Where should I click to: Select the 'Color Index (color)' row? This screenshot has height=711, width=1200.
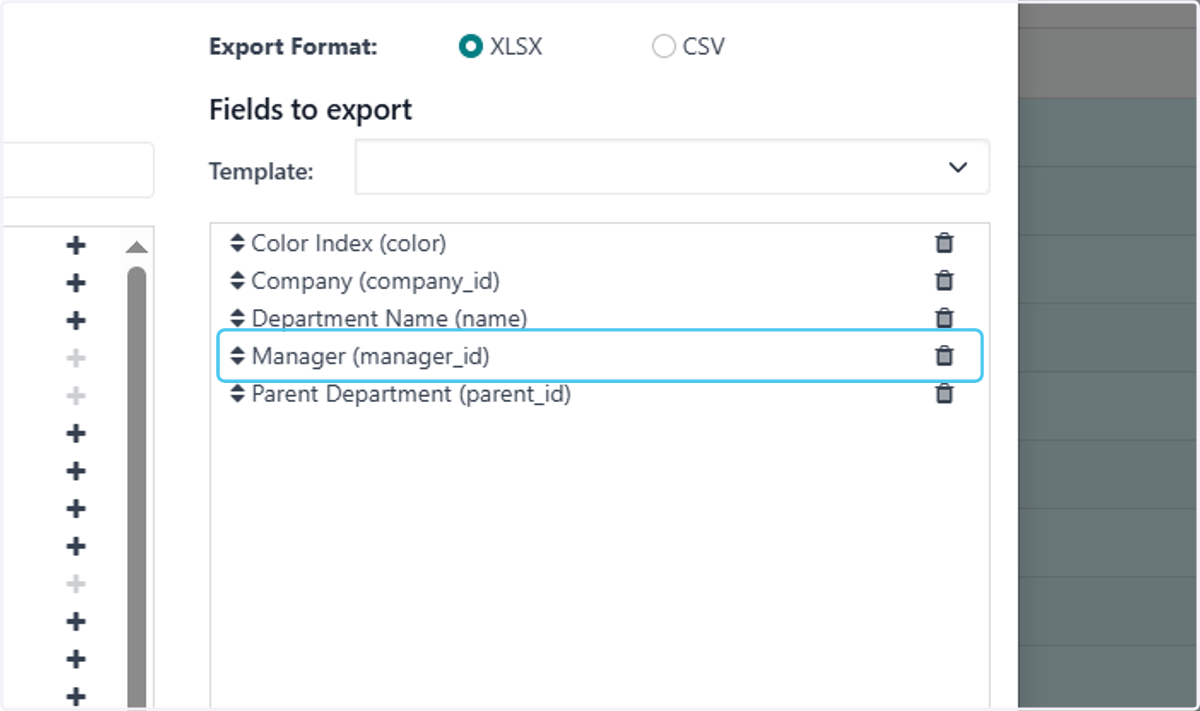click(600, 243)
